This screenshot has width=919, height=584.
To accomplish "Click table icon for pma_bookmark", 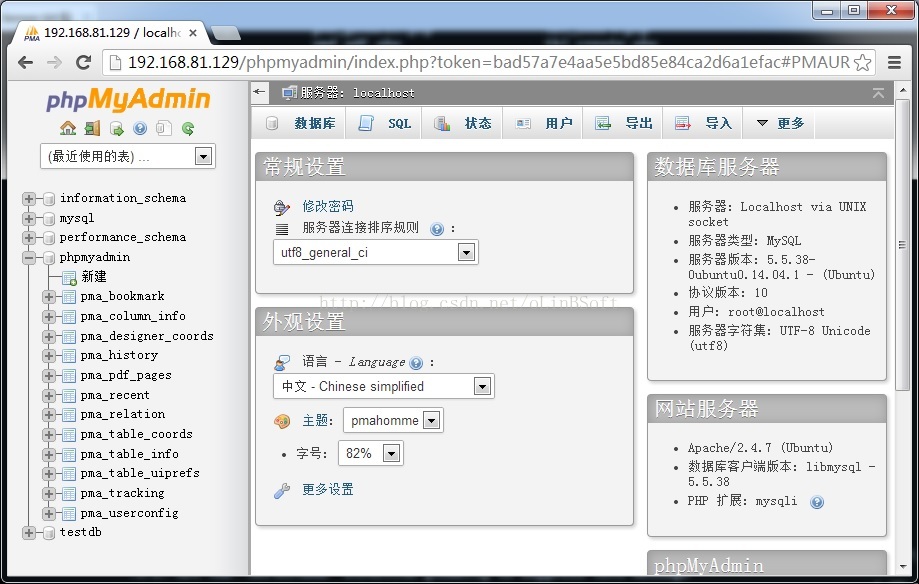I will pyautogui.click(x=69, y=297).
